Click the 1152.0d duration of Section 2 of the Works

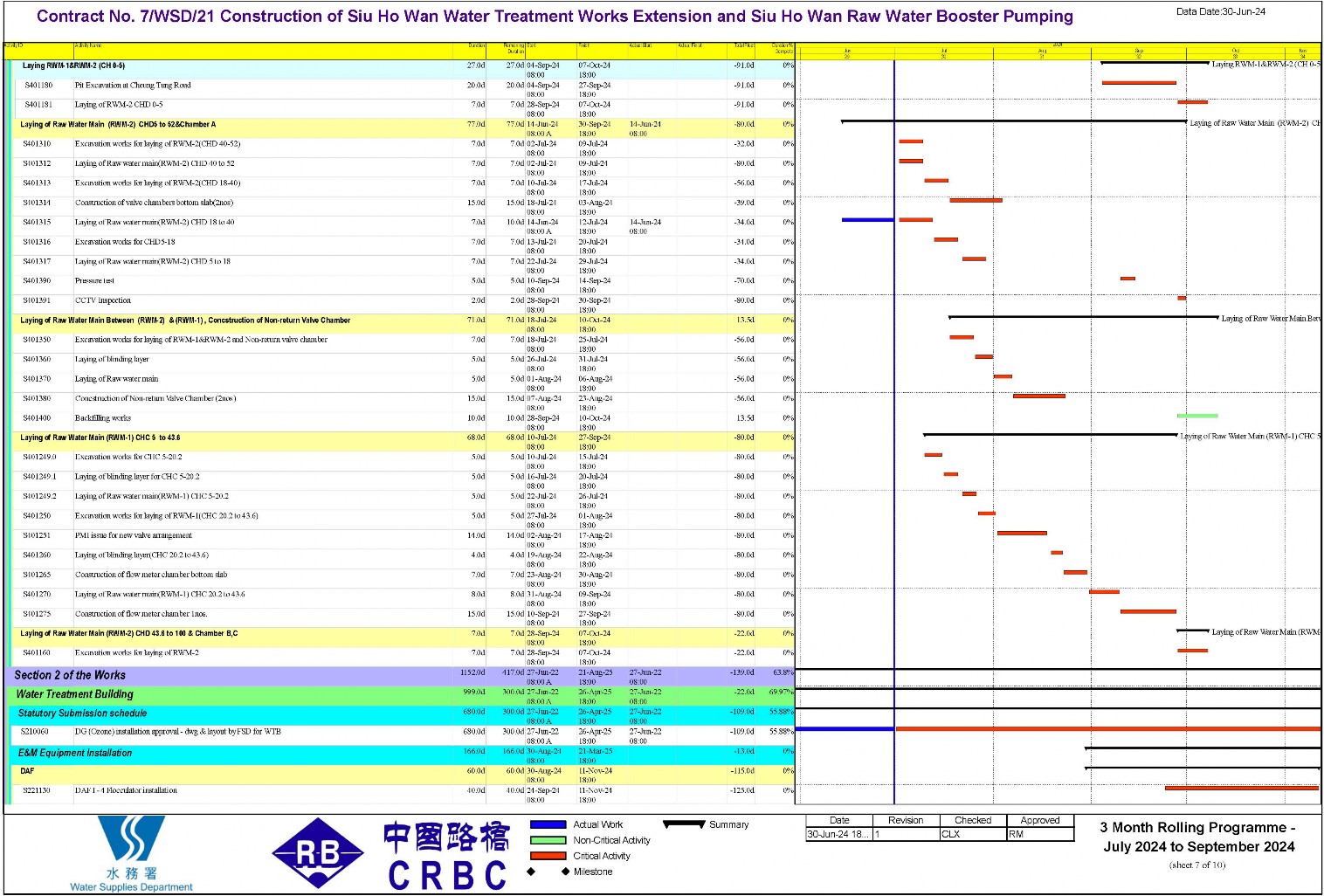click(x=472, y=673)
